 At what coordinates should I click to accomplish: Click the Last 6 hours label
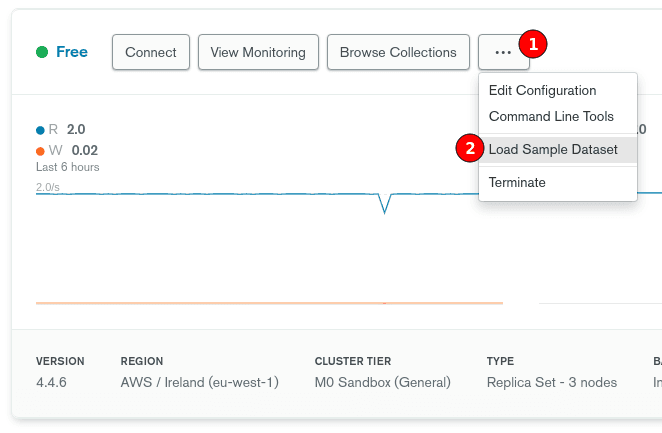67,167
